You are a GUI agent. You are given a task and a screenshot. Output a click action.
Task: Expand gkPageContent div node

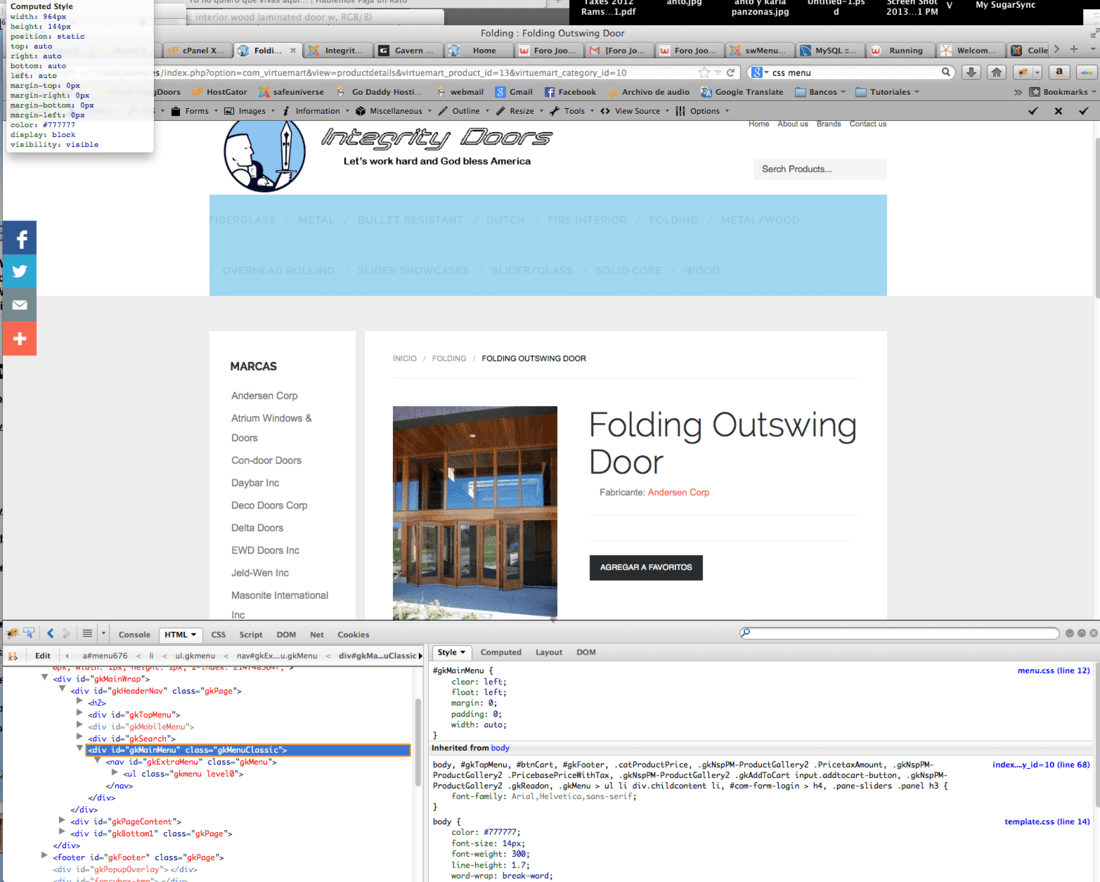[x=62, y=820]
